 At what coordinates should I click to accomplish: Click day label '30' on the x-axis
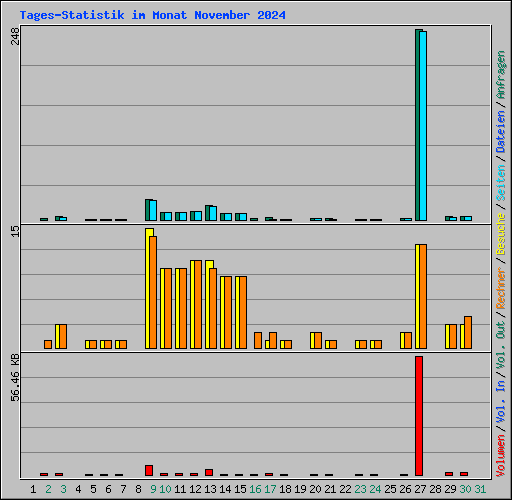tap(465, 489)
